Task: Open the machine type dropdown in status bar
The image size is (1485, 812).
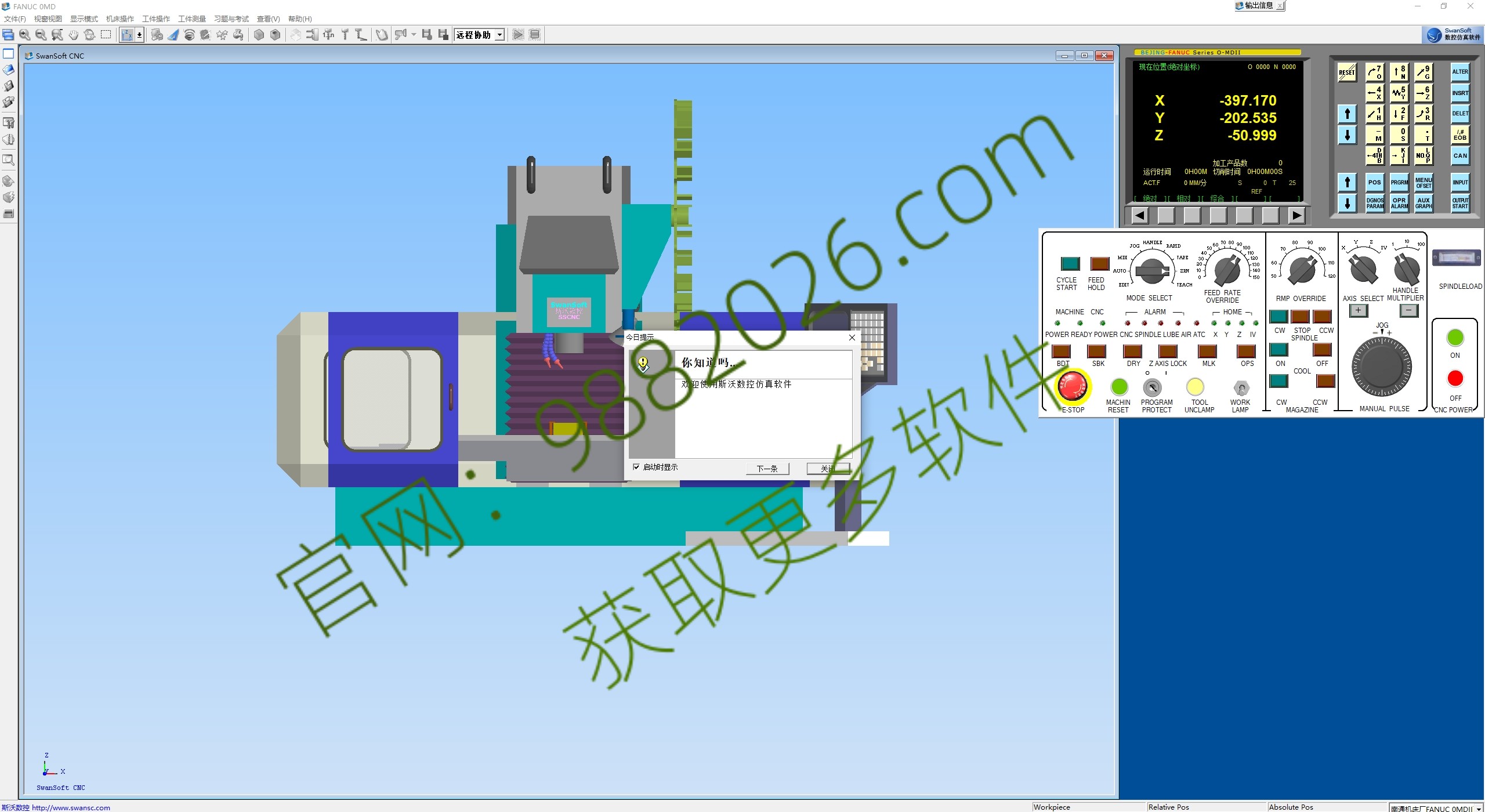Action: [1479, 808]
